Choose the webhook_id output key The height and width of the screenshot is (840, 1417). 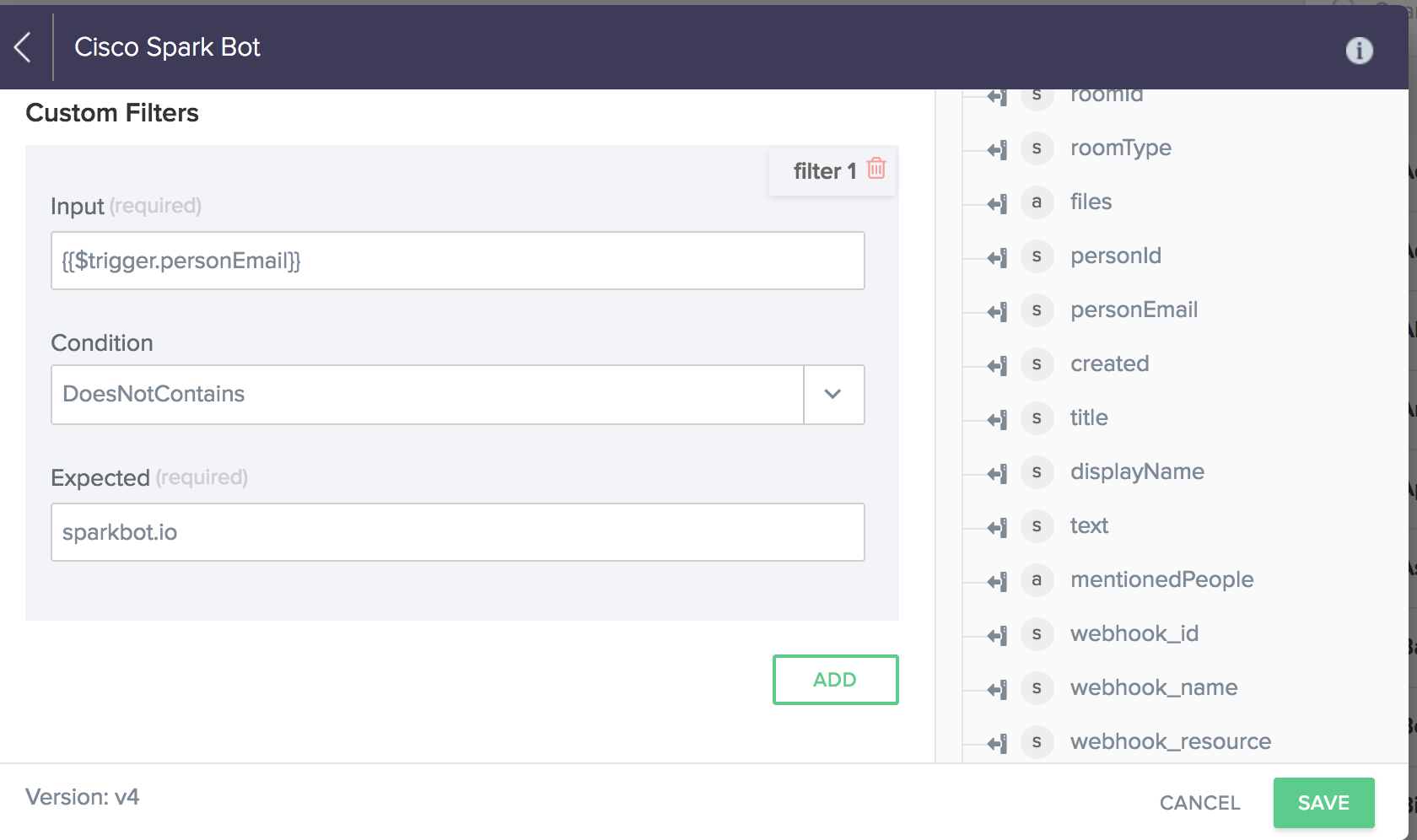1134,634
